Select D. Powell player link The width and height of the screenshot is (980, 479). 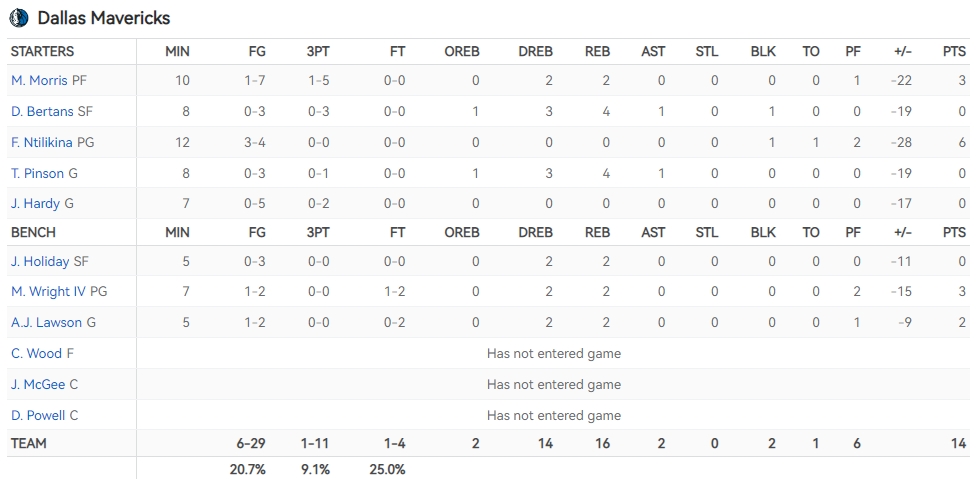38,415
